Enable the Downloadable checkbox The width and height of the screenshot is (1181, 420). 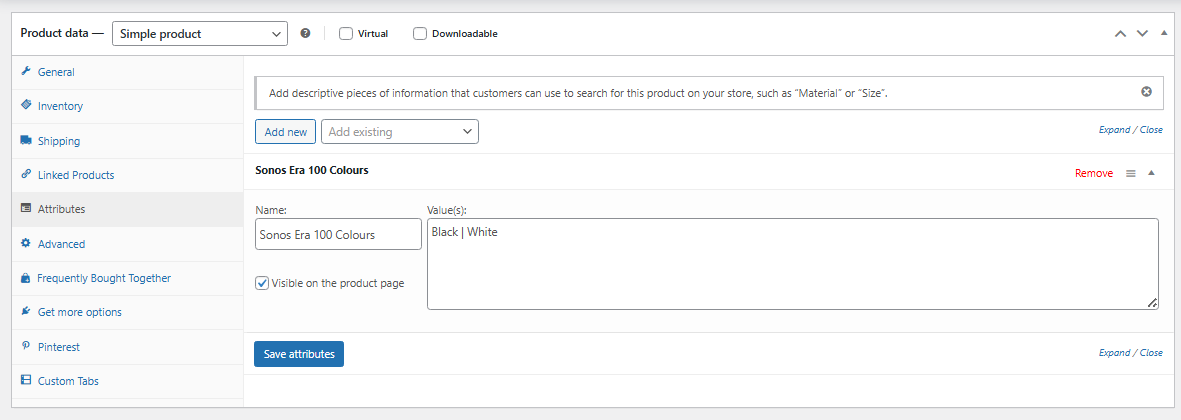(420, 33)
